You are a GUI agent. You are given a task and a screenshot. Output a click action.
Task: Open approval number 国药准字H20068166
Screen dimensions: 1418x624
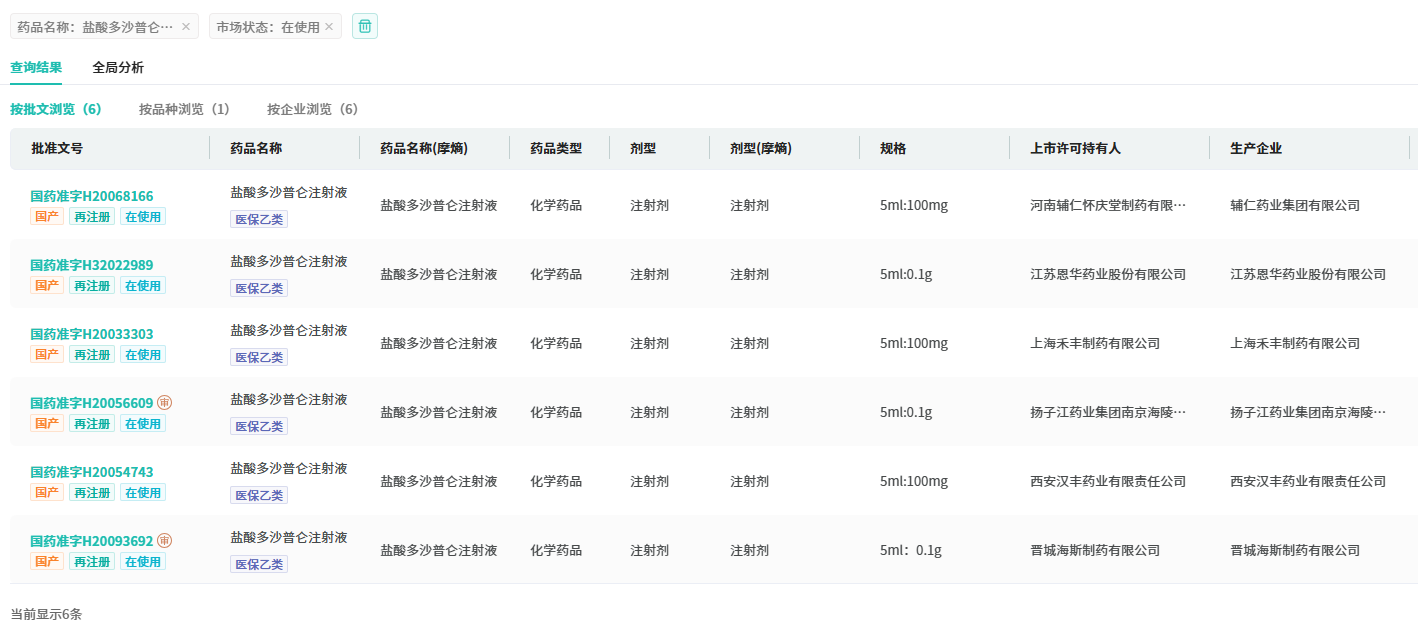pos(92,196)
